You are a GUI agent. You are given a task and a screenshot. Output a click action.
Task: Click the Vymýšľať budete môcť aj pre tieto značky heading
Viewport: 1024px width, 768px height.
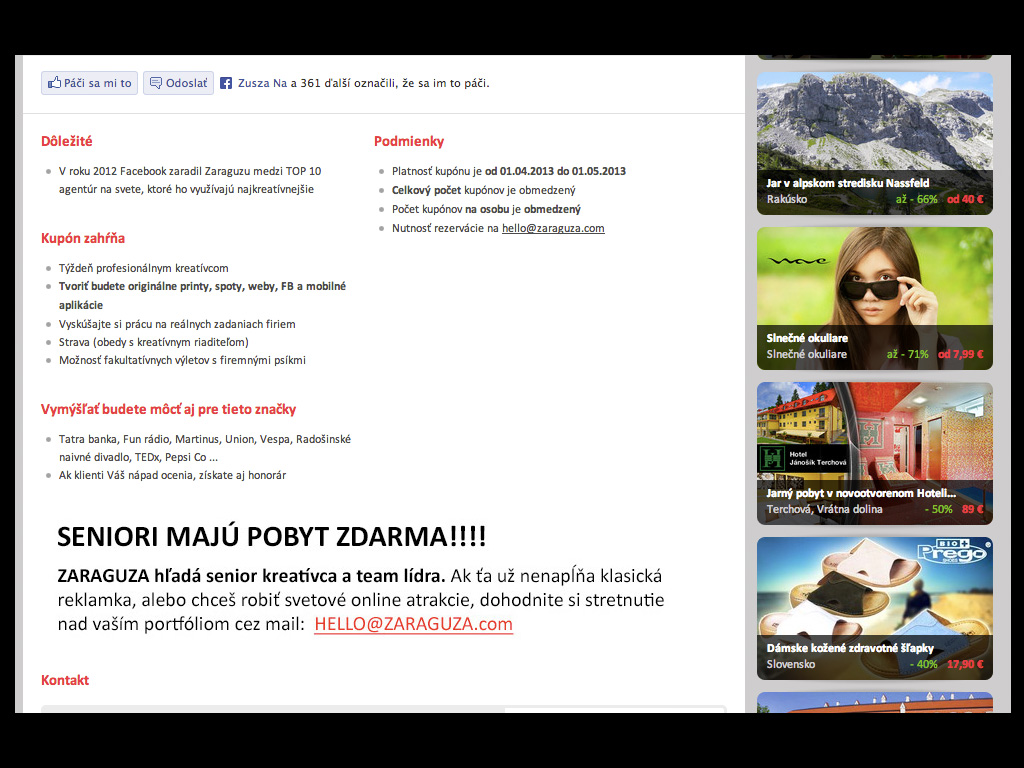pos(168,409)
